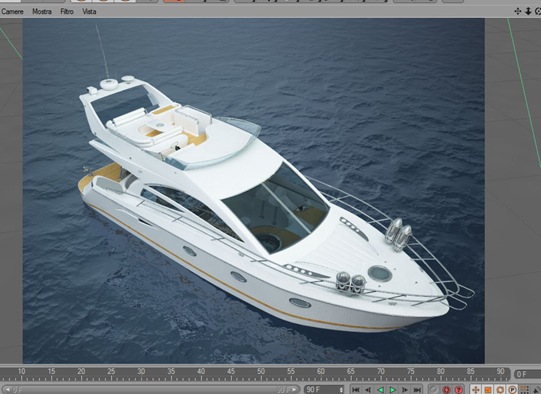Play the animation forwards

[x=392, y=390]
